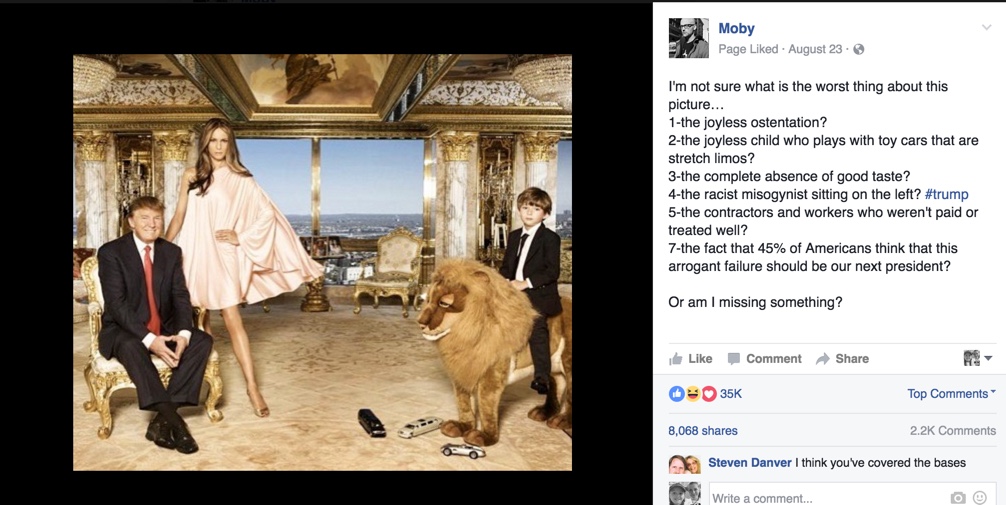Open the emoji smiley picker
This screenshot has height=505, width=1006.
pyautogui.click(x=980, y=497)
